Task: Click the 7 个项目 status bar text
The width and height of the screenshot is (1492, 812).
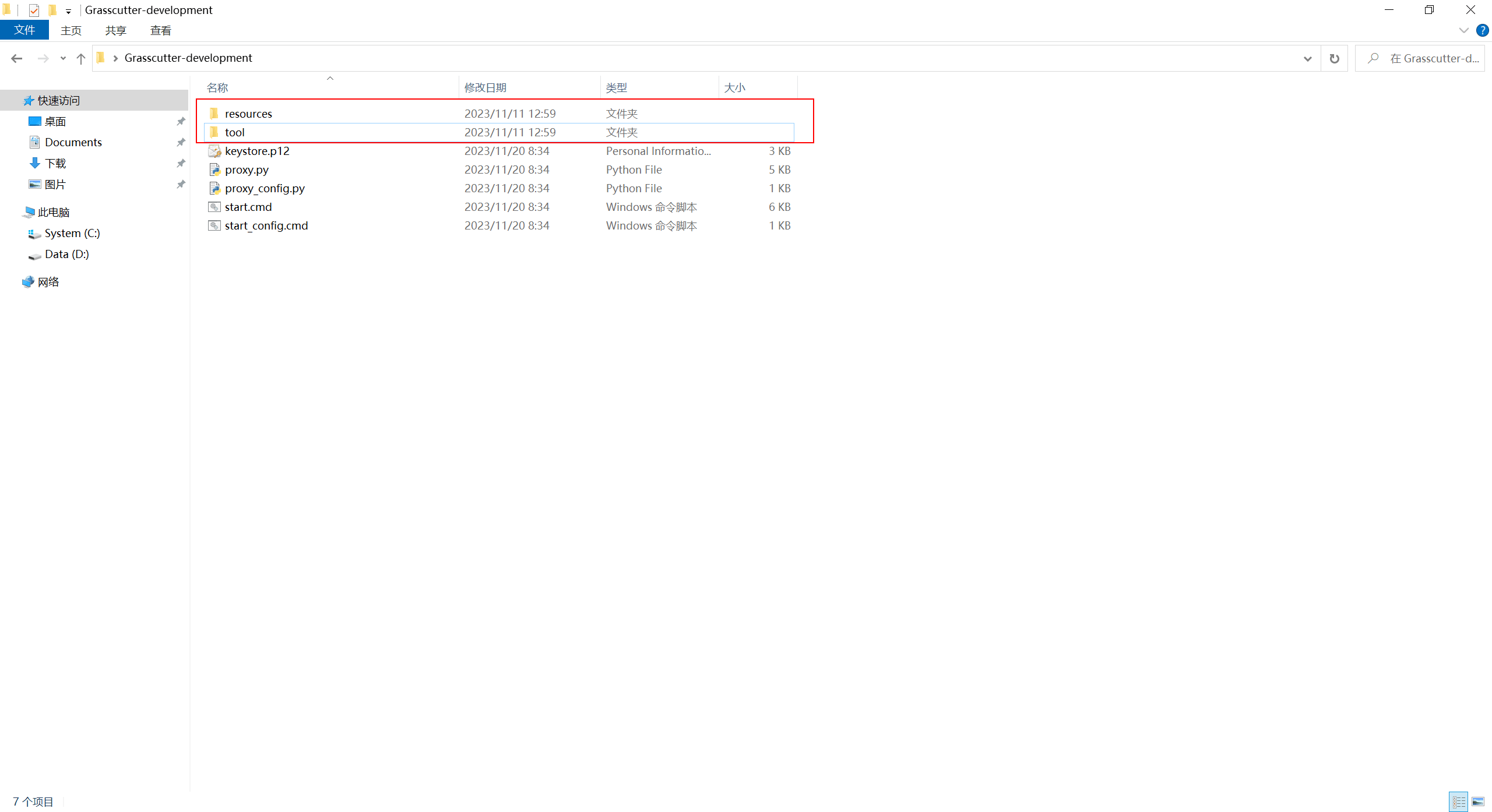Action: [x=33, y=802]
